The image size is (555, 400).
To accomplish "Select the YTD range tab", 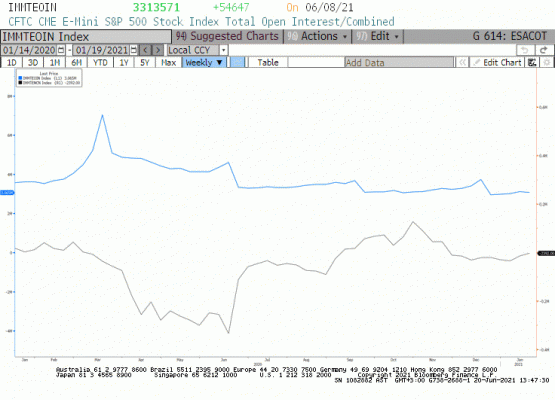I will tap(100, 63).
